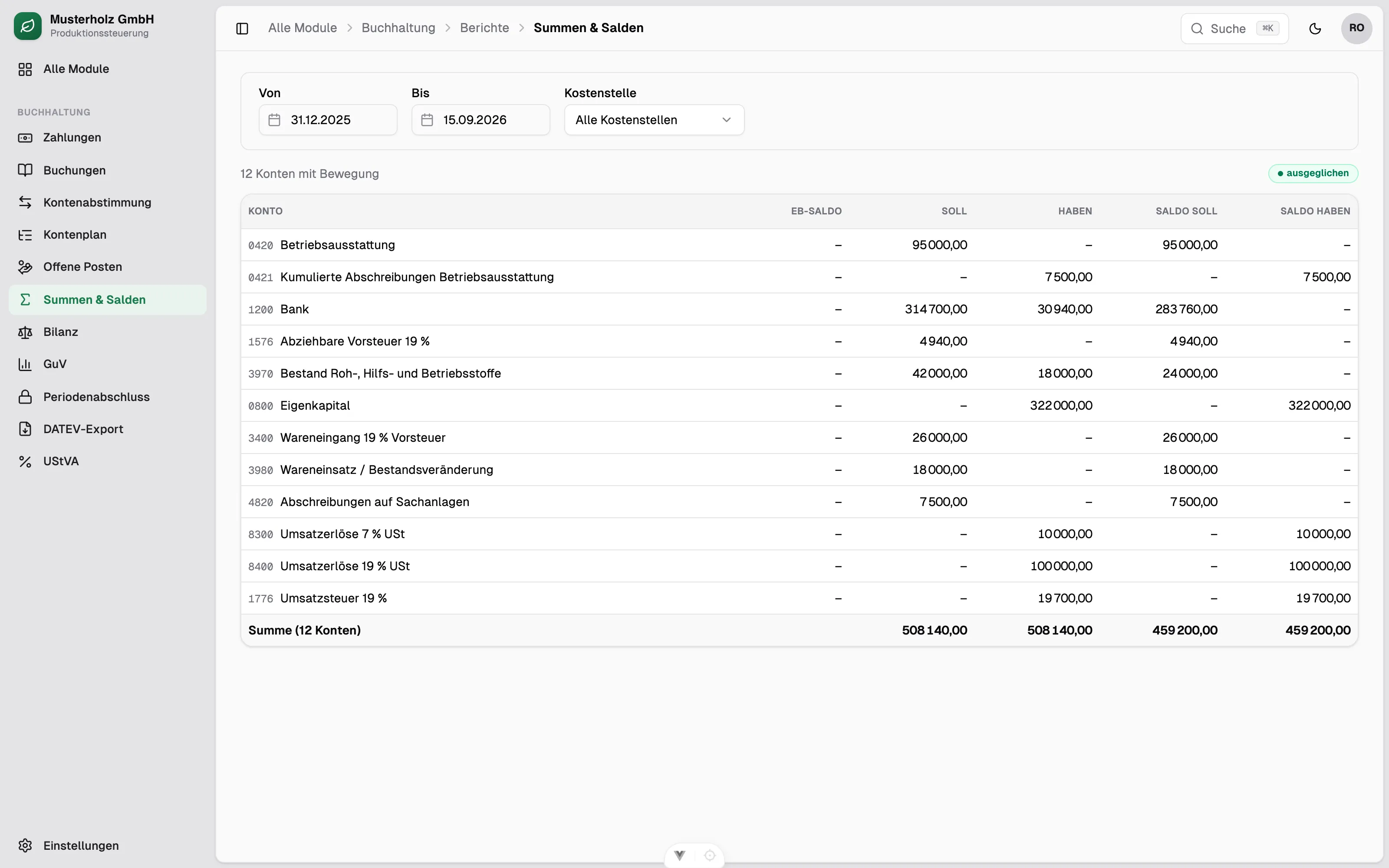Screen dimensions: 1389x868
Task: Click the Alle Module breadcrumb link
Action: tap(303, 28)
